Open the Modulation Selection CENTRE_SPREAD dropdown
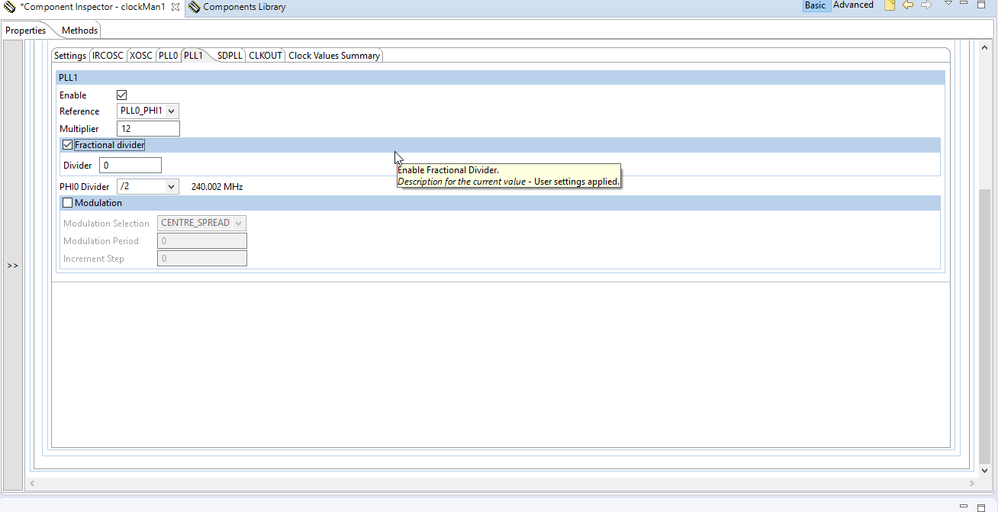This screenshot has width=998, height=512. (x=202, y=223)
